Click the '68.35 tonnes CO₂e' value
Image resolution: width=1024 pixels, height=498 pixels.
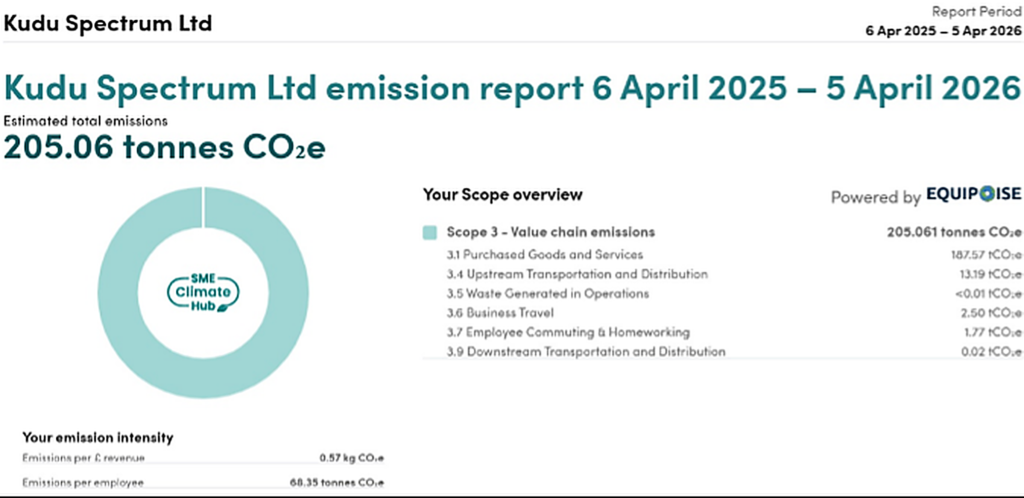[337, 483]
